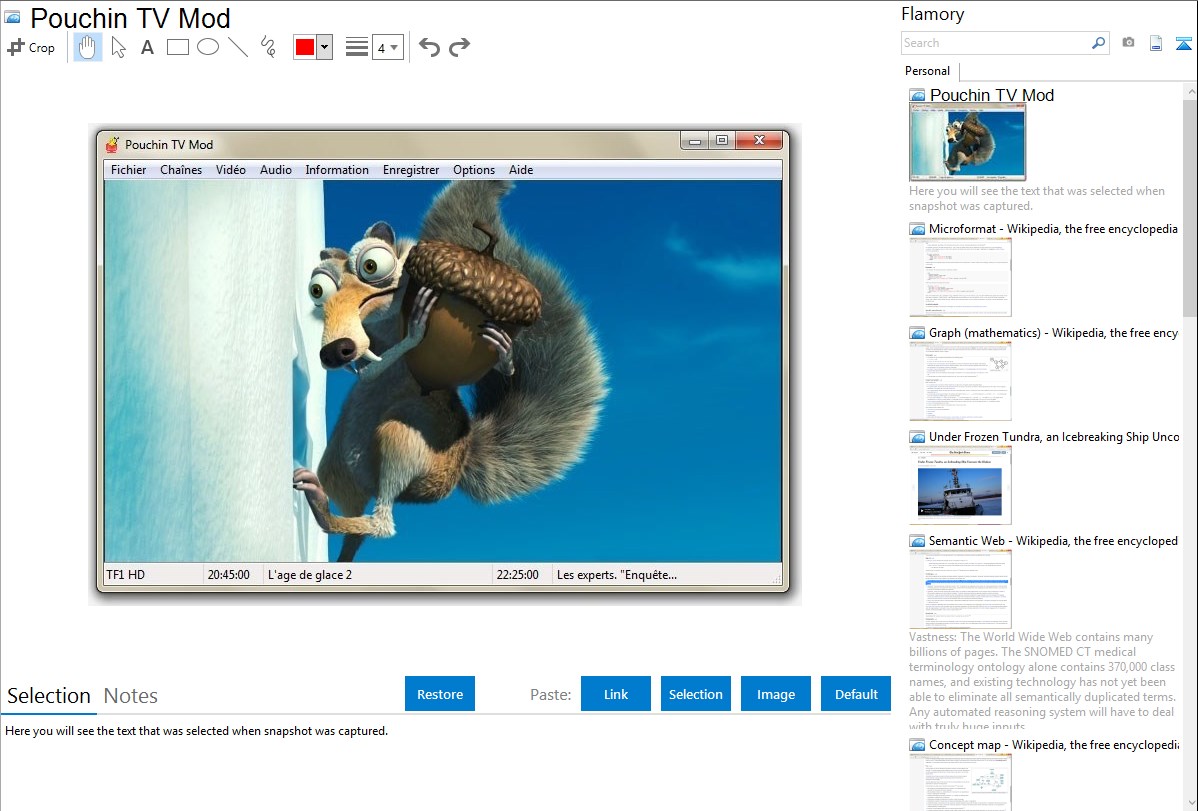Click the TF1 HD channel status text

pyautogui.click(x=125, y=575)
